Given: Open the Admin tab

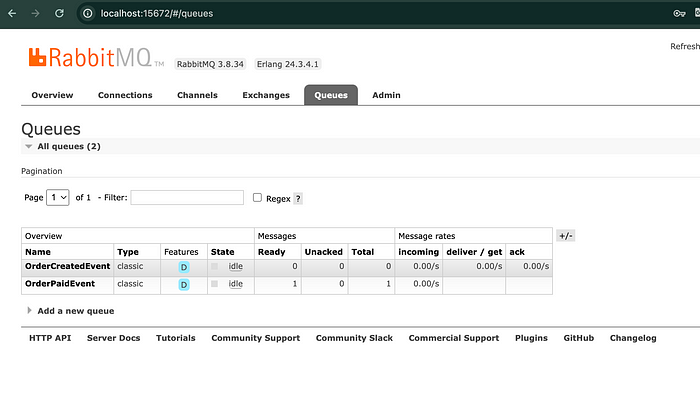Looking at the screenshot, I should click(386, 95).
